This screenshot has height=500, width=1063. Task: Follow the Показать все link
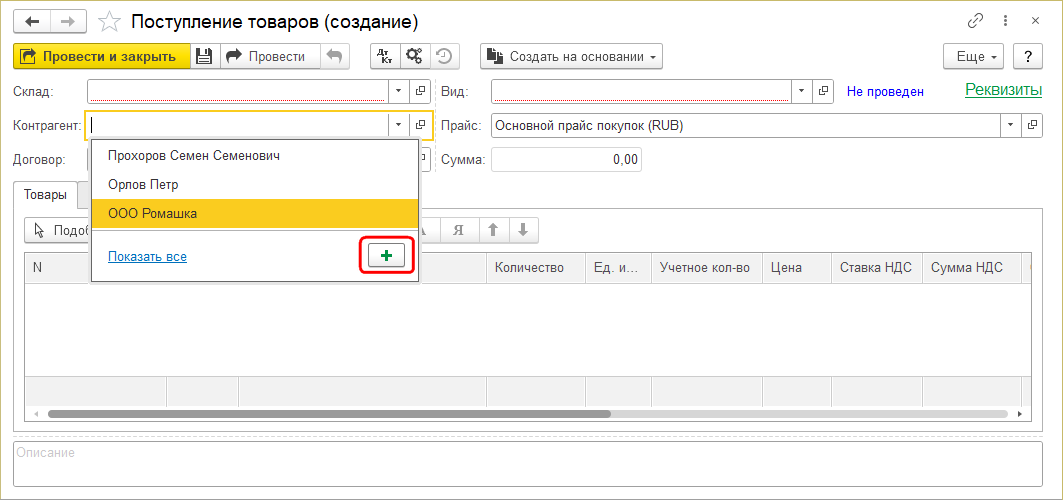(147, 257)
